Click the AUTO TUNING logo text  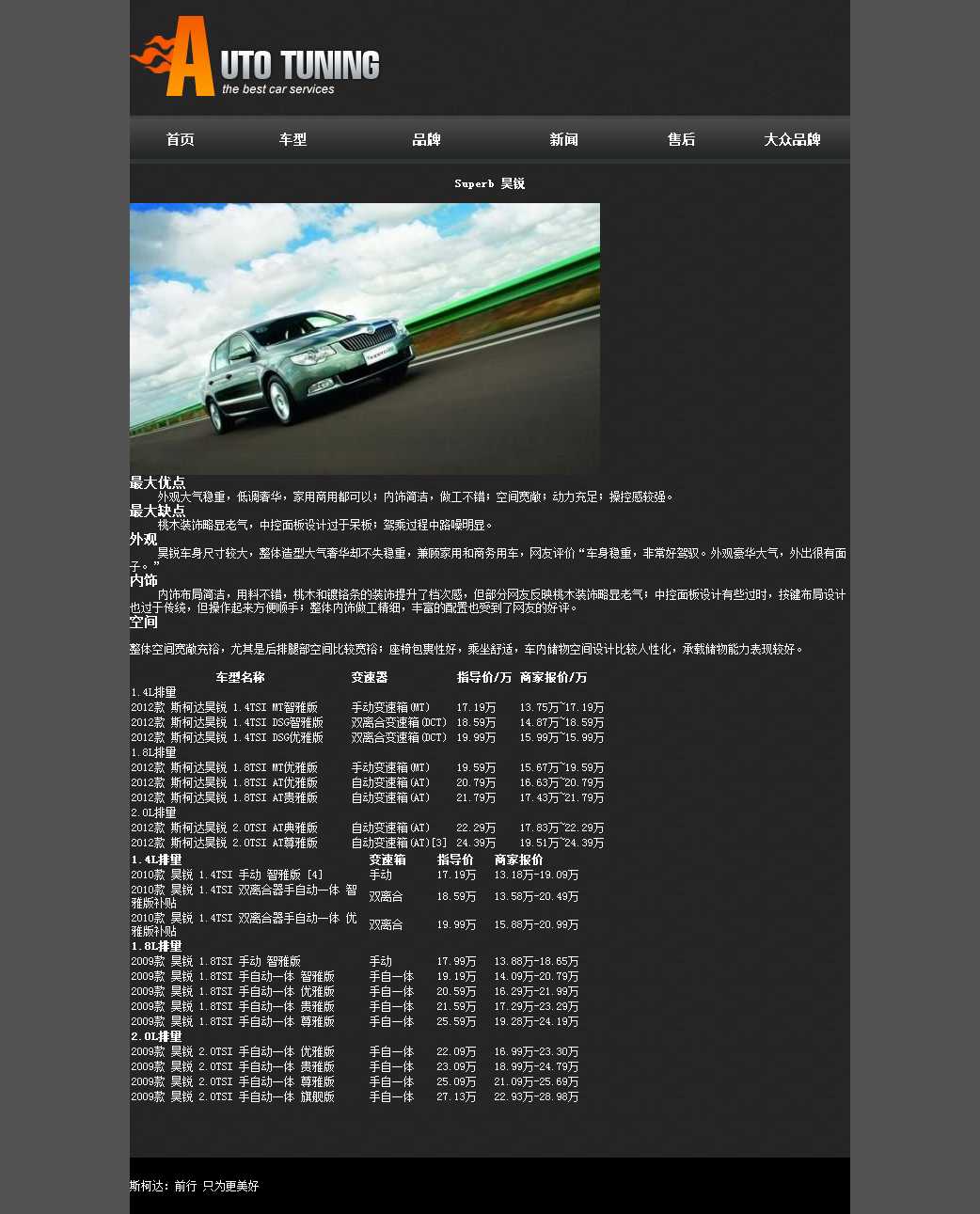pyautogui.click(x=299, y=68)
